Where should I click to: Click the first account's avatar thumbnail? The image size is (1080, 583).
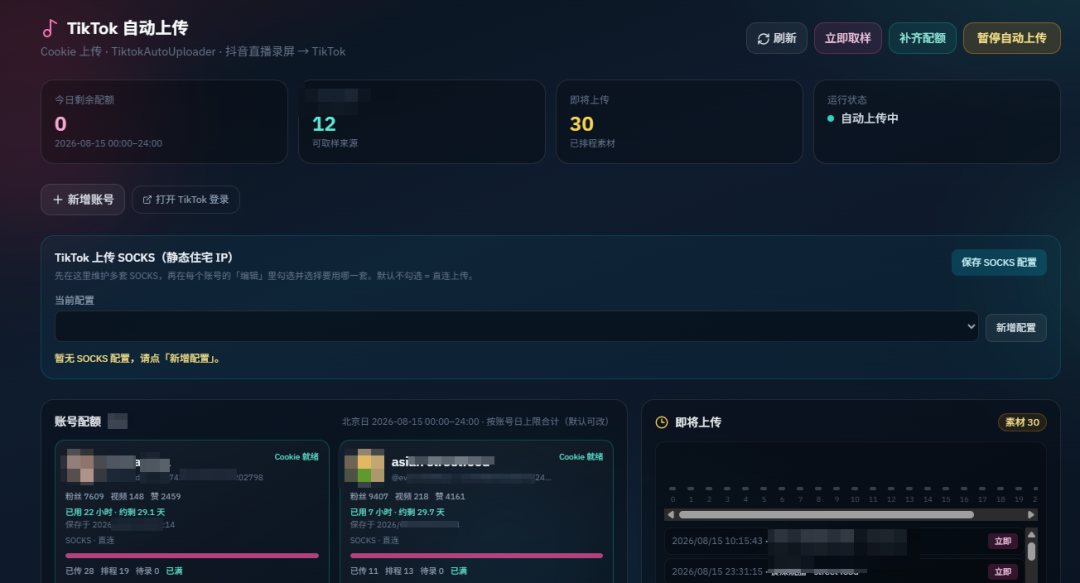(80, 466)
